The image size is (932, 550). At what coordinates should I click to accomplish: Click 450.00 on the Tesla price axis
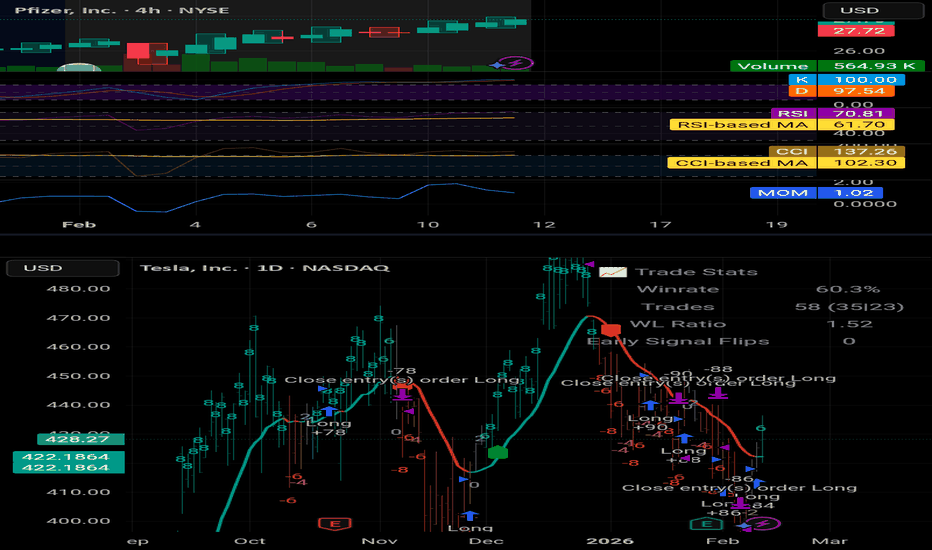coord(78,376)
